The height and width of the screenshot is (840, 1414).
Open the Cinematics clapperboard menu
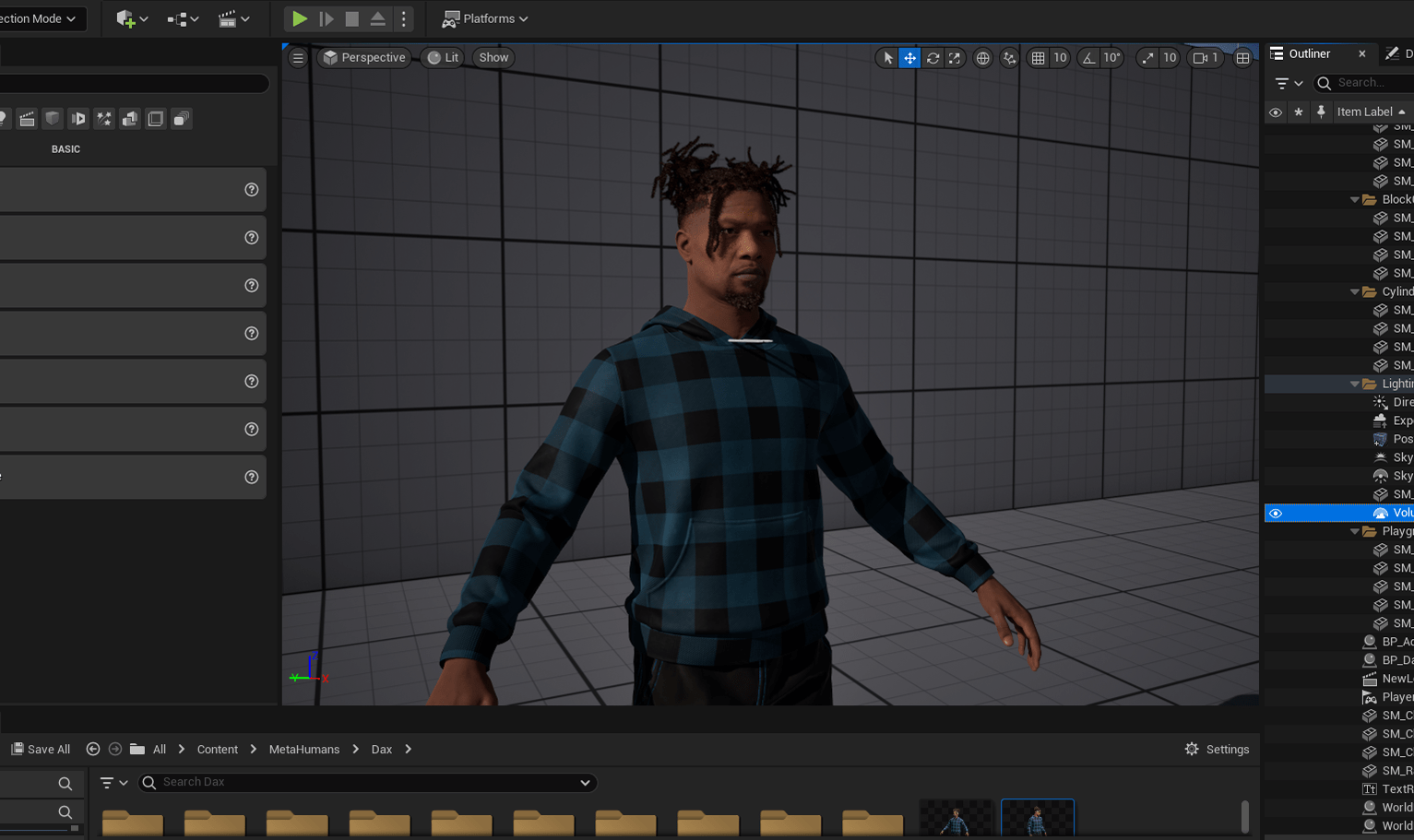click(233, 18)
